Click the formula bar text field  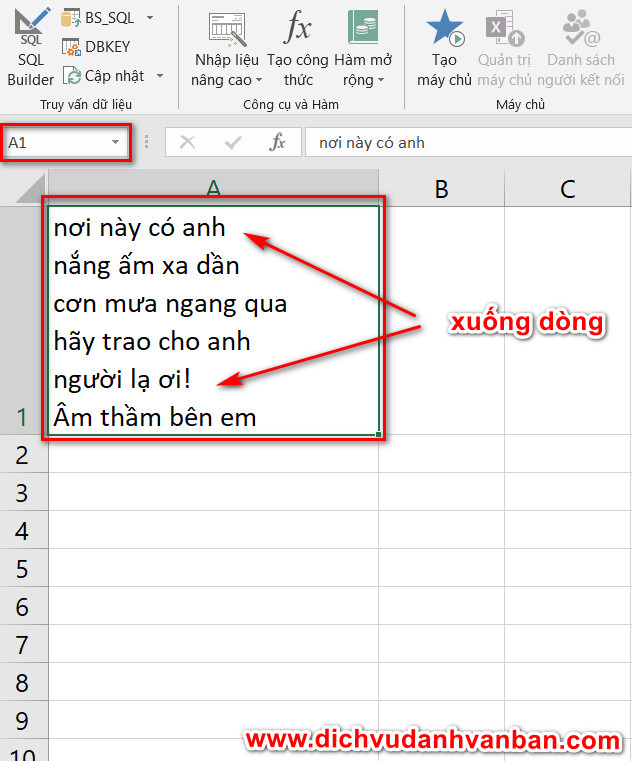click(468, 142)
